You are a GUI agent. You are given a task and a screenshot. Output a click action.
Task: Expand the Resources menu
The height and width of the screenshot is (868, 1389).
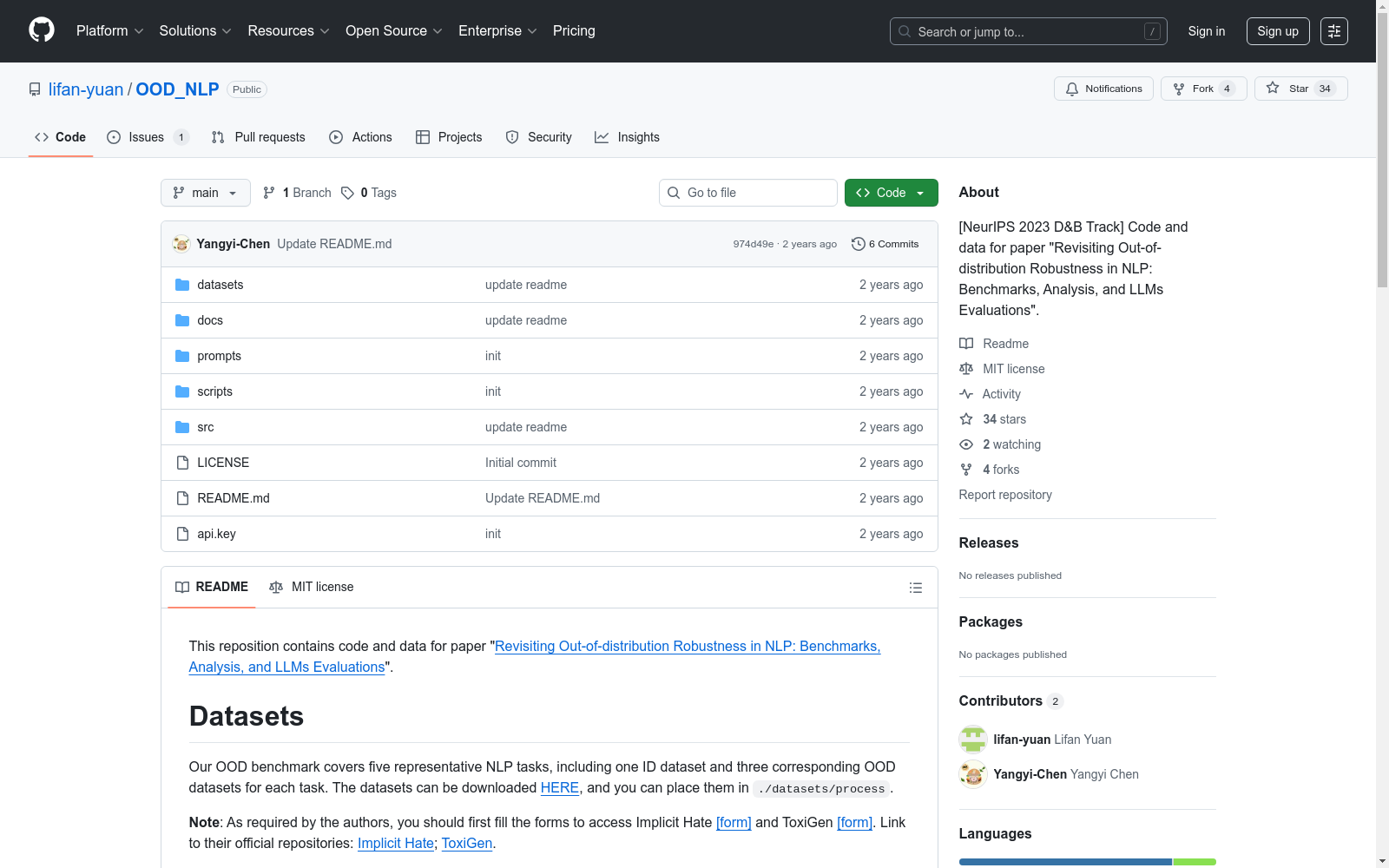288,31
